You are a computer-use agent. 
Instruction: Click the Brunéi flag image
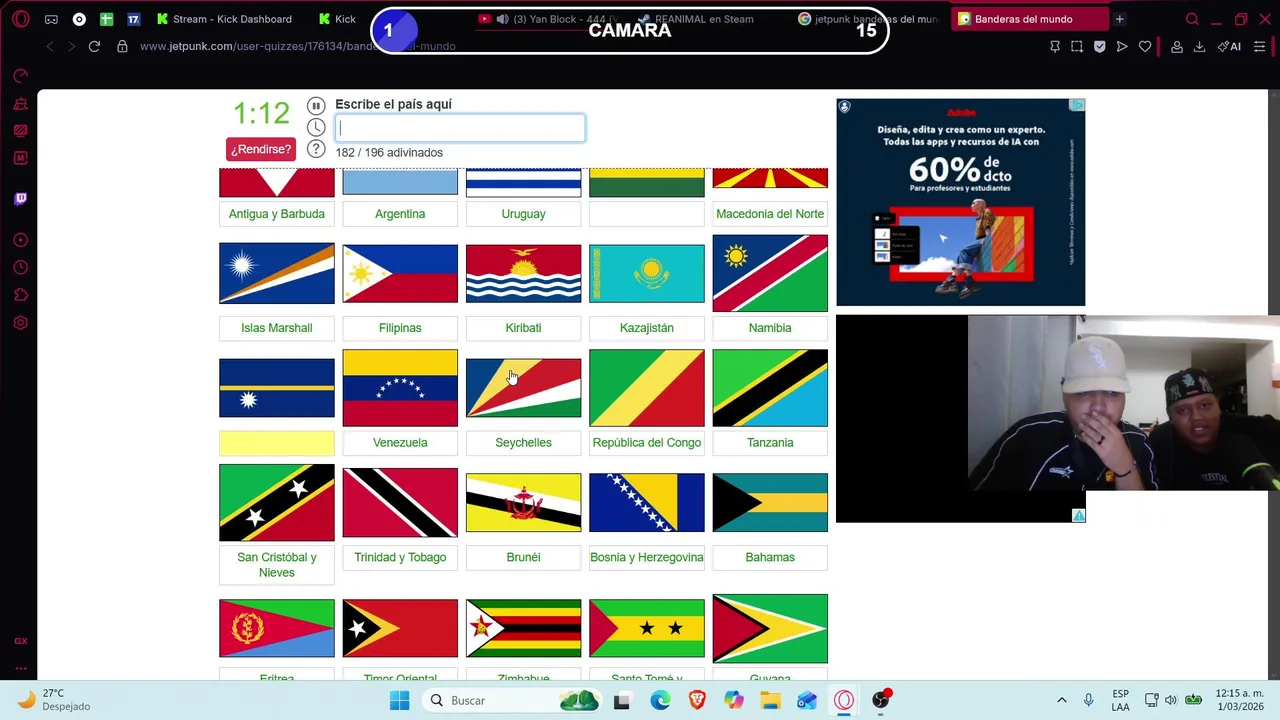coord(523,503)
